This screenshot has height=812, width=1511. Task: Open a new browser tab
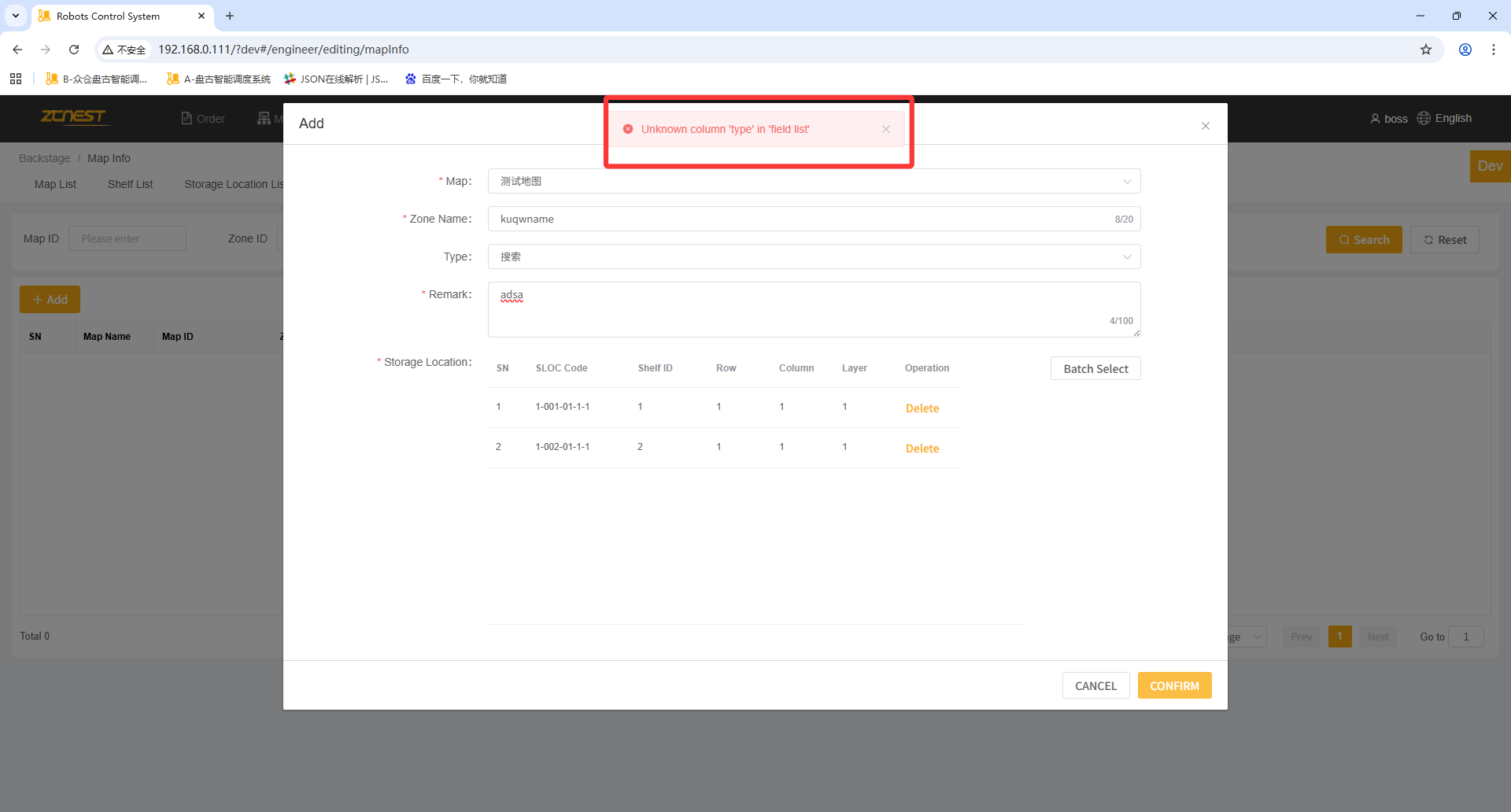pos(230,16)
